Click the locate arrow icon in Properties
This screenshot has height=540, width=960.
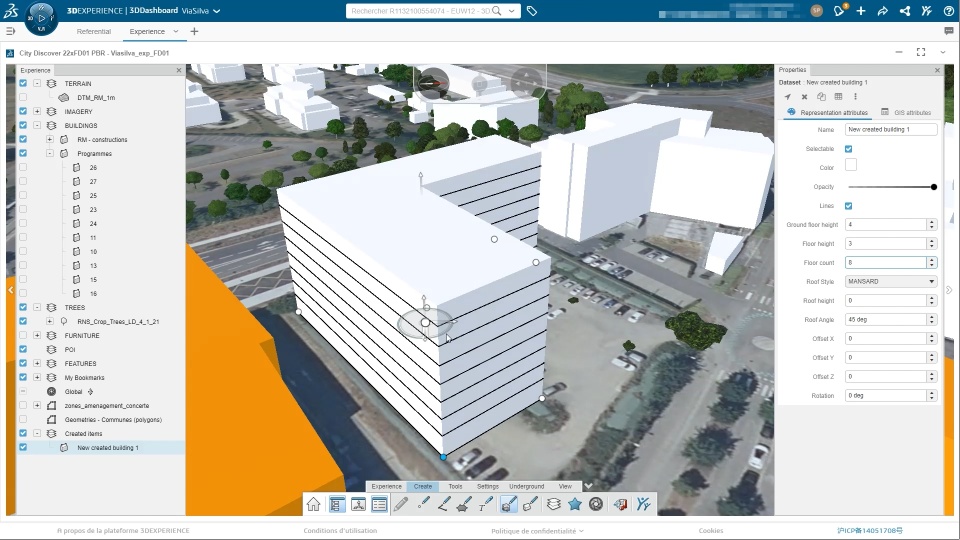pos(787,97)
